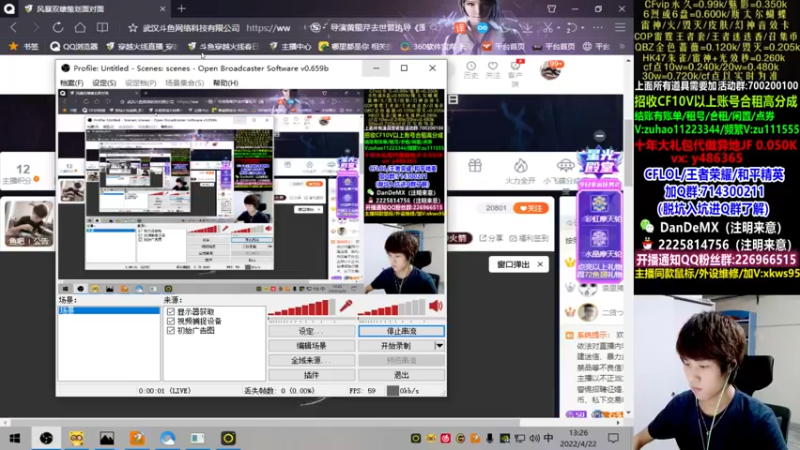The height and width of the screenshot is (450, 800).
Task: Click the 分享 share link
Action: [x=491, y=238]
